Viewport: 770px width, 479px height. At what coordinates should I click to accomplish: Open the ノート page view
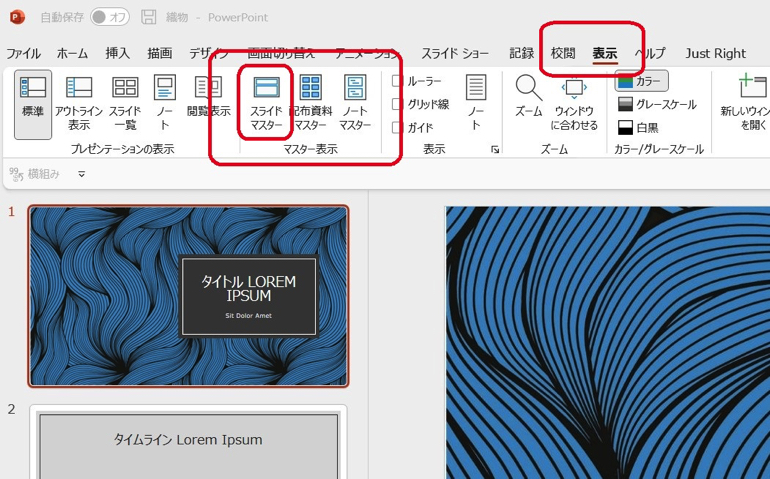(165, 104)
